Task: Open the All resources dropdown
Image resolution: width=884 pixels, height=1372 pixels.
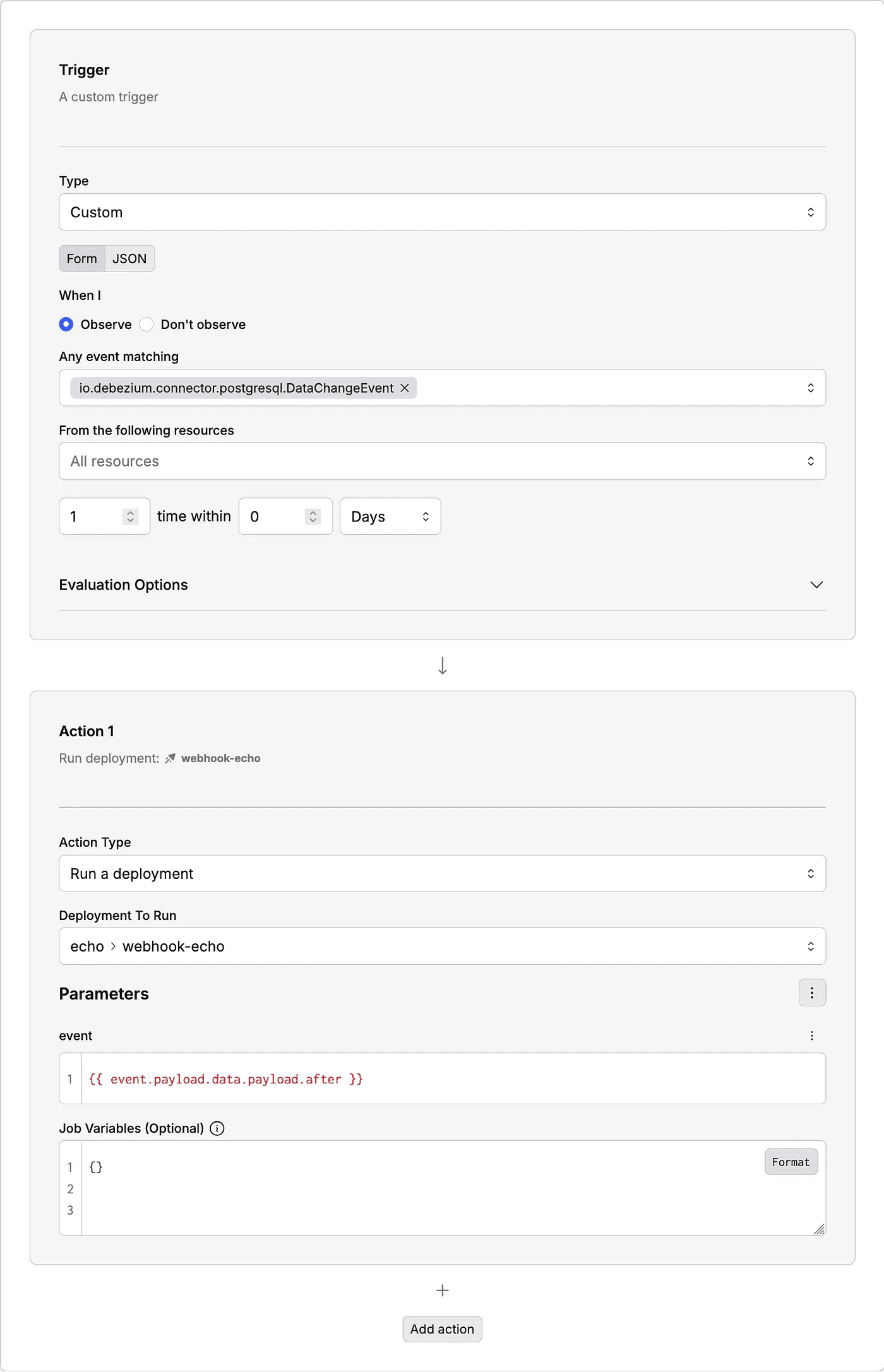Action: (x=442, y=462)
